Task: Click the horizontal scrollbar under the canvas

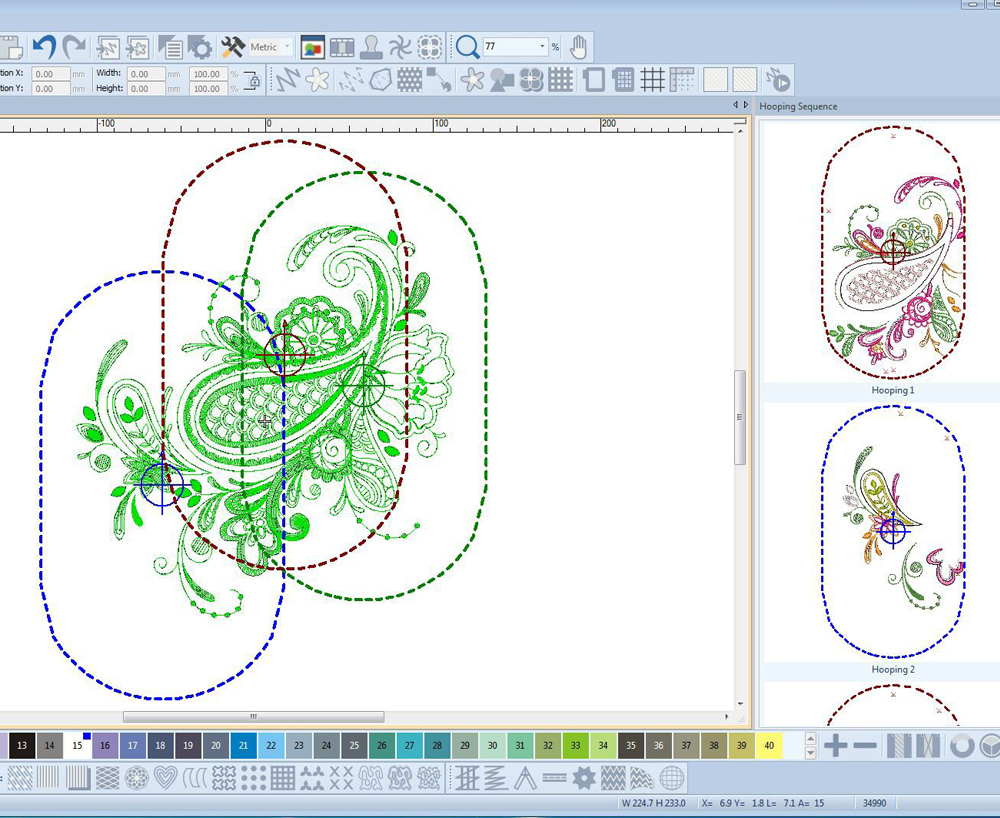Action: click(253, 717)
